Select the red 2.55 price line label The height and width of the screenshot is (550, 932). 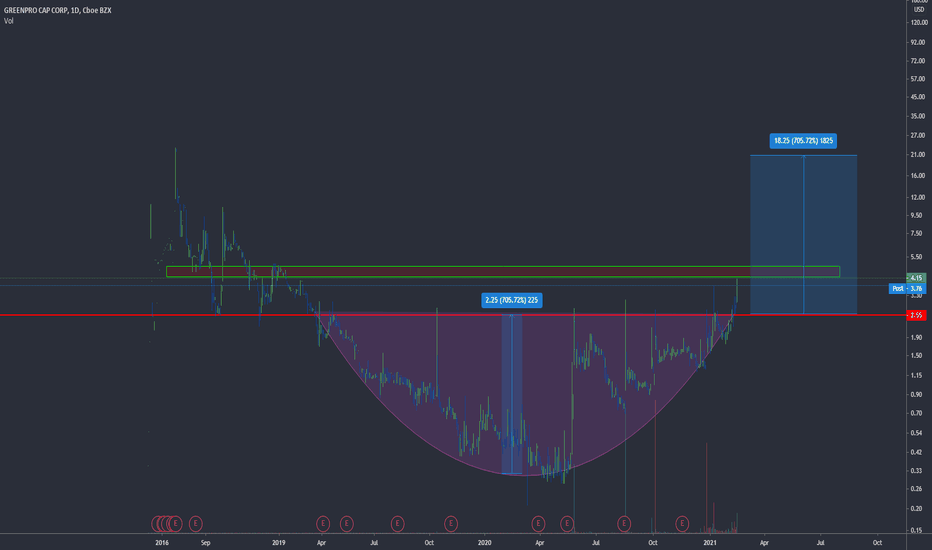(916, 315)
